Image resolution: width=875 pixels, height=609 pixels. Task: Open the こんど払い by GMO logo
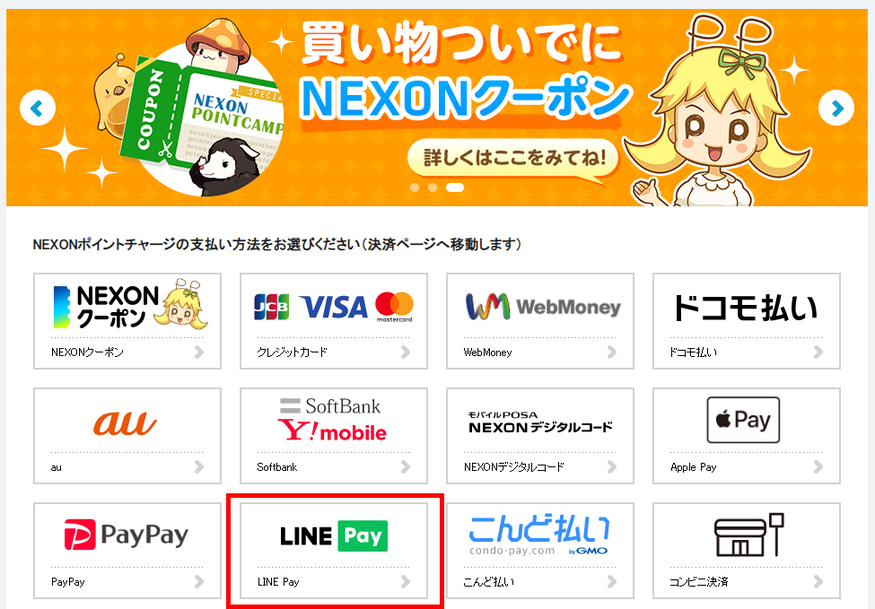pyautogui.click(x=540, y=535)
